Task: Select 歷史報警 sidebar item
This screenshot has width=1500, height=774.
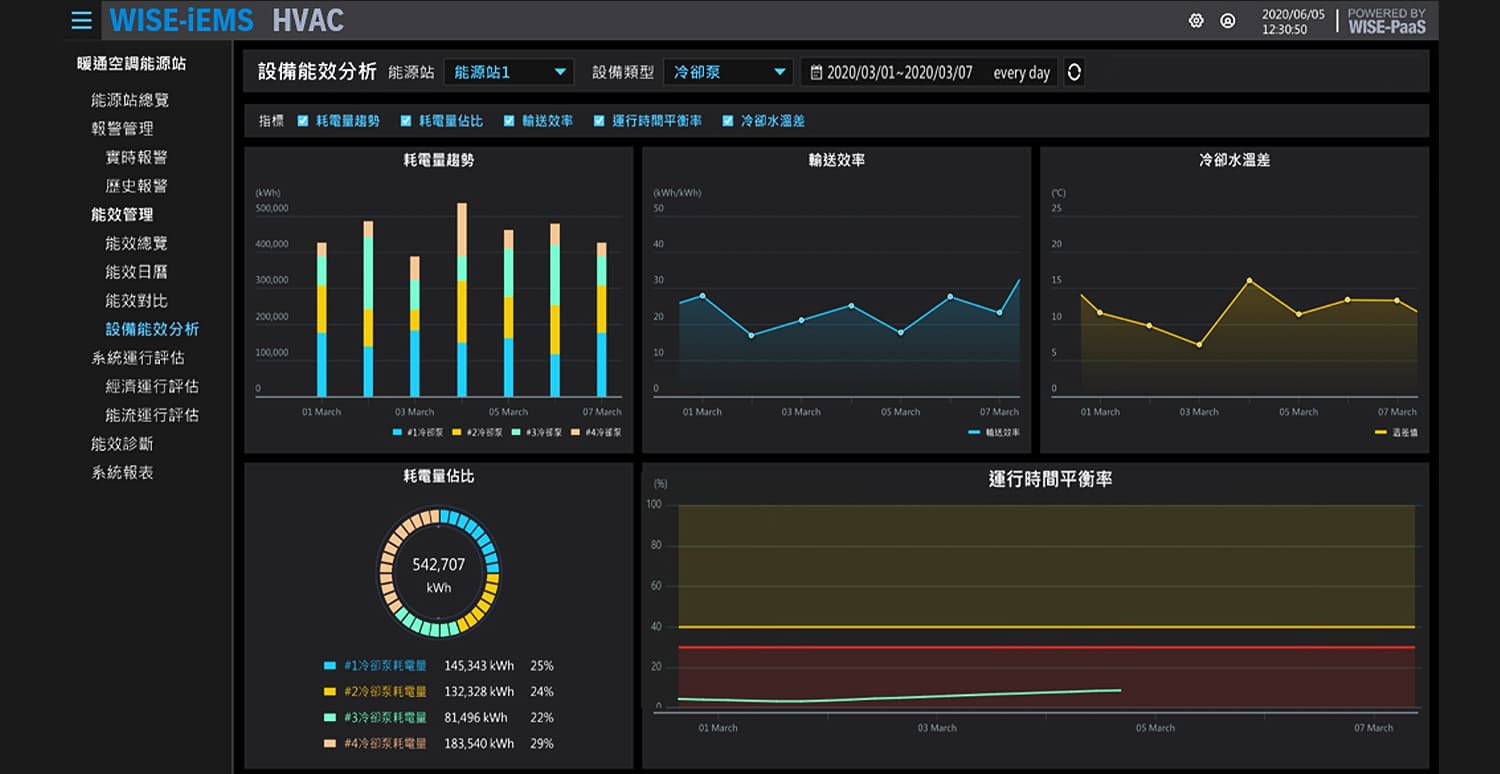Action: (x=136, y=186)
